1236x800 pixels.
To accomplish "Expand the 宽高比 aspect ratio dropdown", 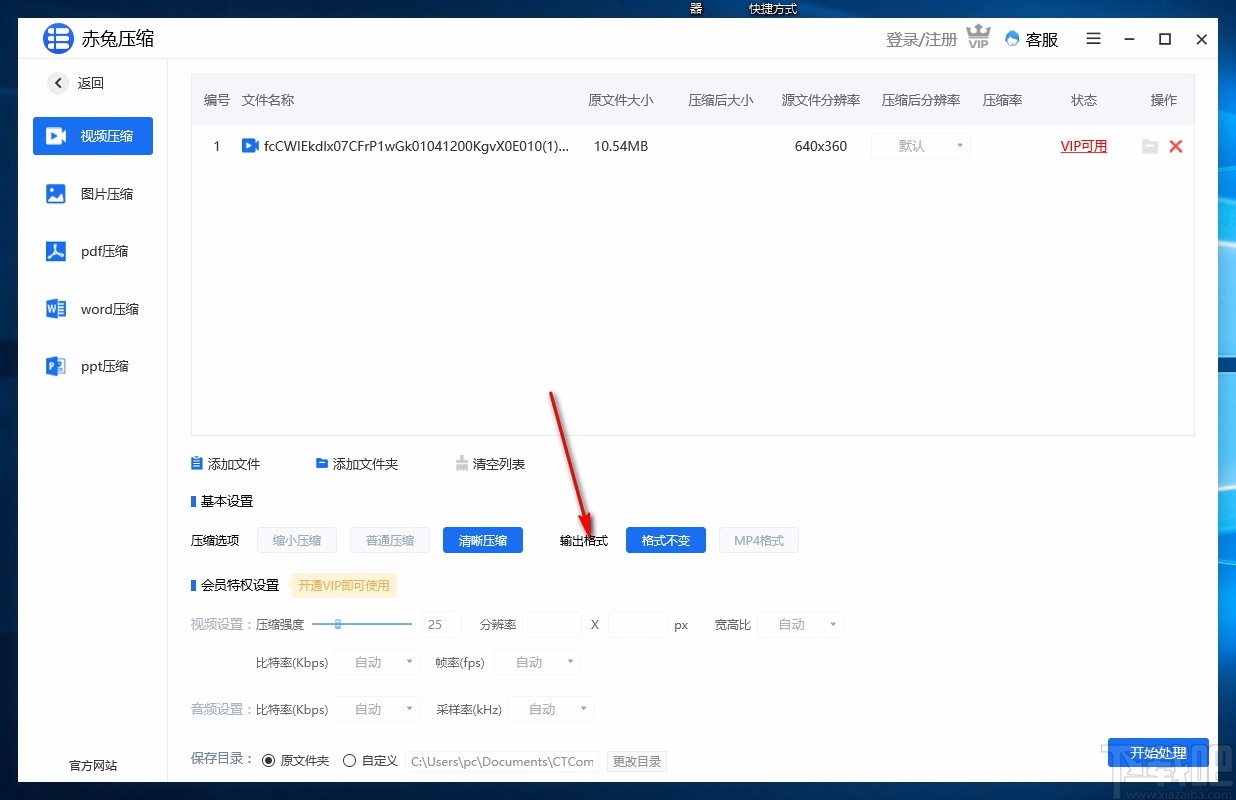I will click(799, 624).
